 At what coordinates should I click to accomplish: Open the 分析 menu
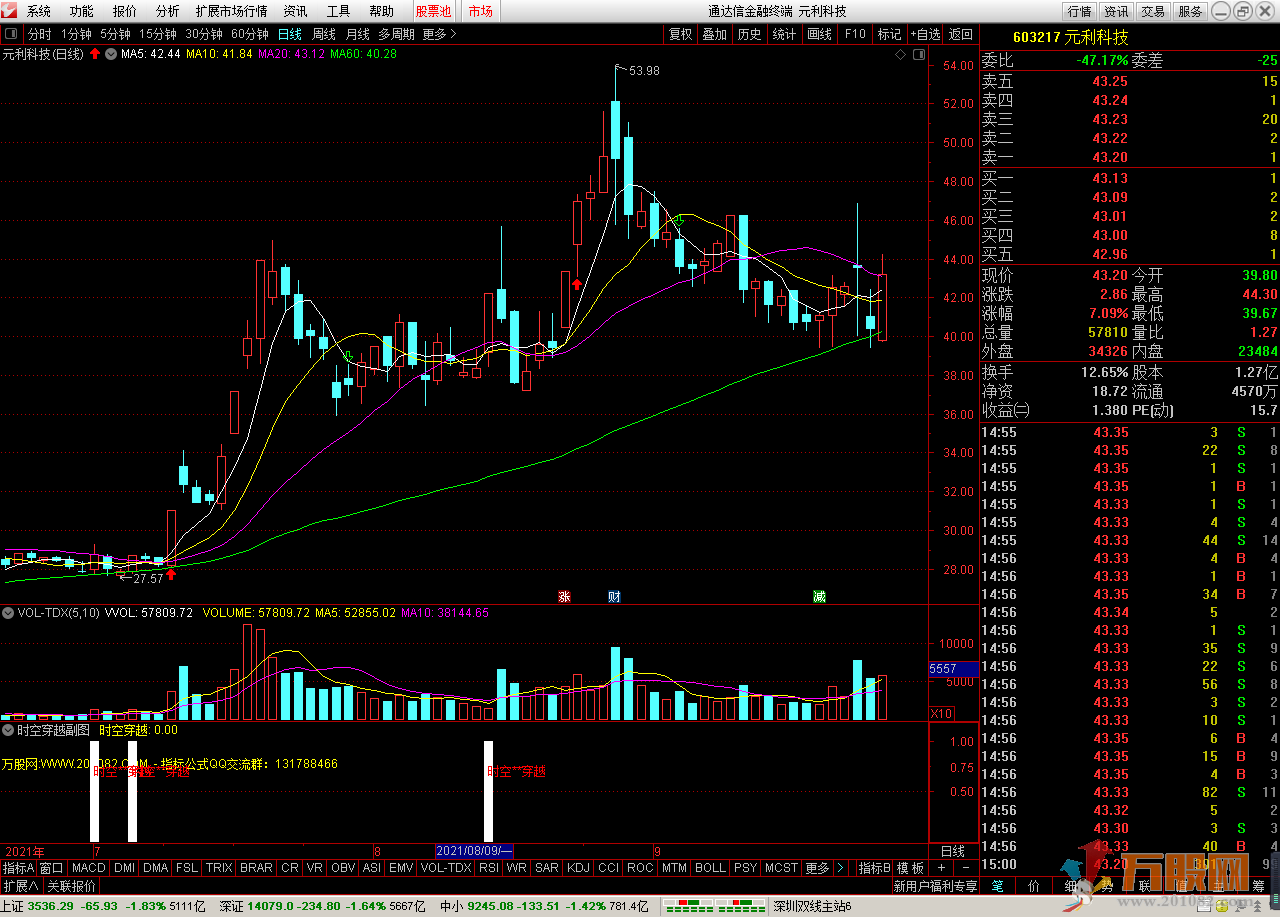click(168, 12)
